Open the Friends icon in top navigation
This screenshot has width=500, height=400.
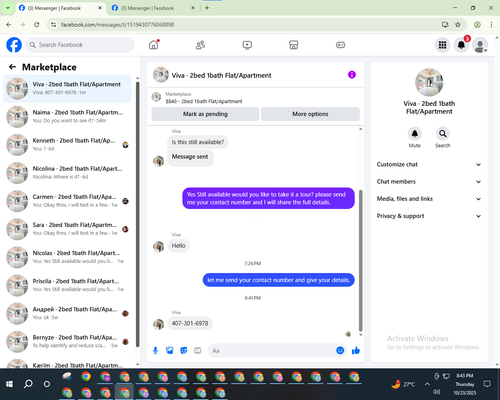tap(200, 45)
